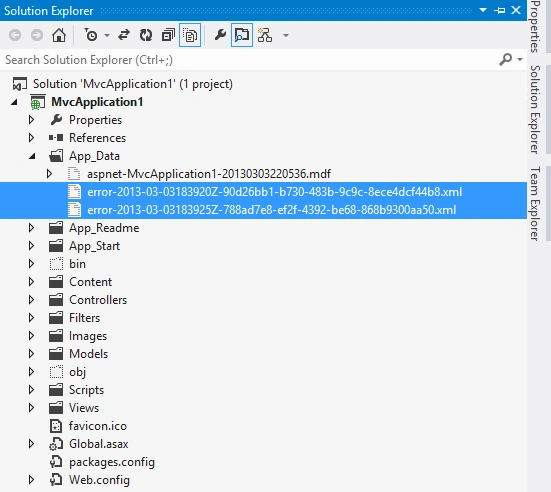The width and height of the screenshot is (551, 492).
Task: Toggle the auto-hide pin icon
Action: tap(499, 11)
